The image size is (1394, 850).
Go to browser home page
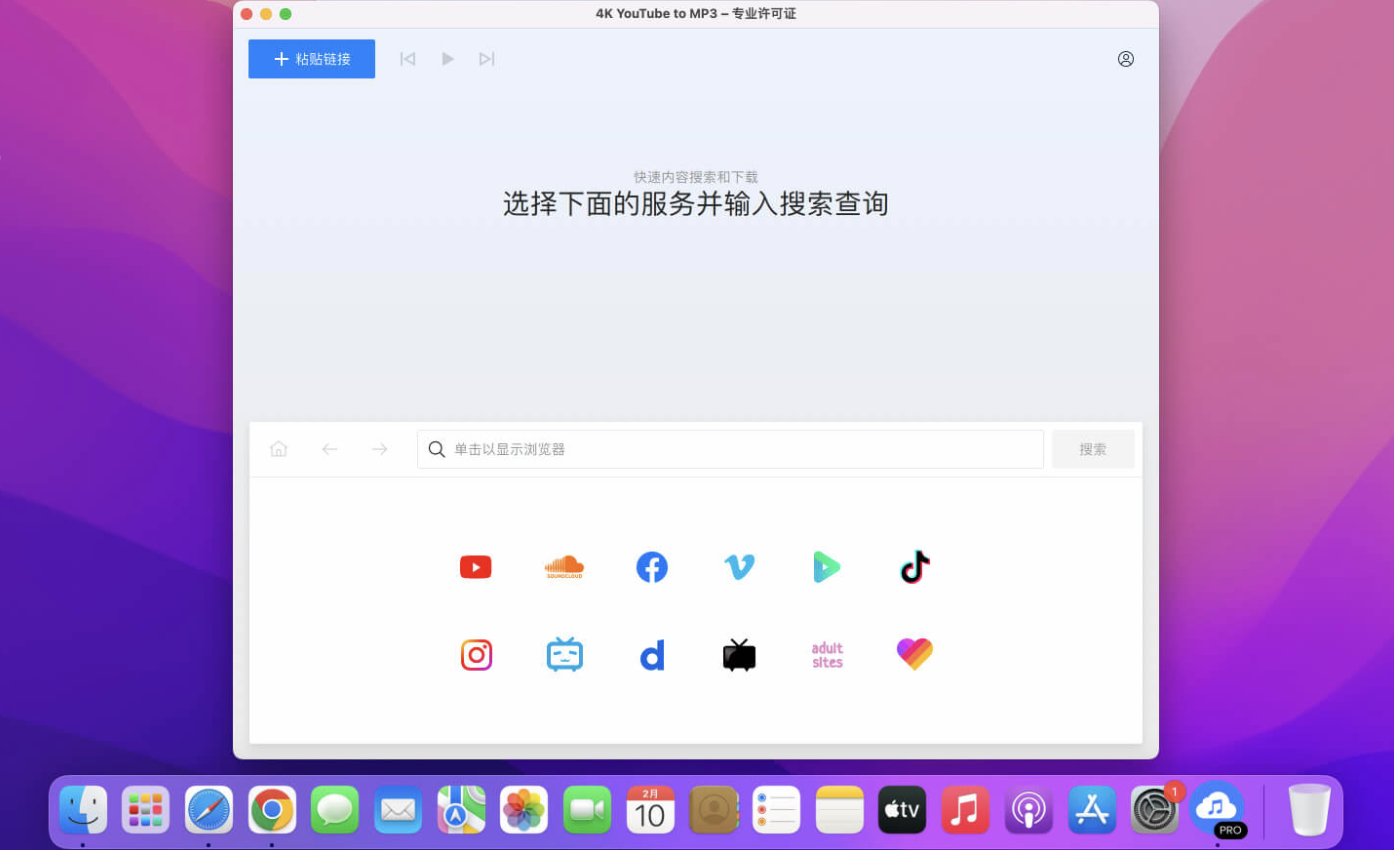(279, 449)
